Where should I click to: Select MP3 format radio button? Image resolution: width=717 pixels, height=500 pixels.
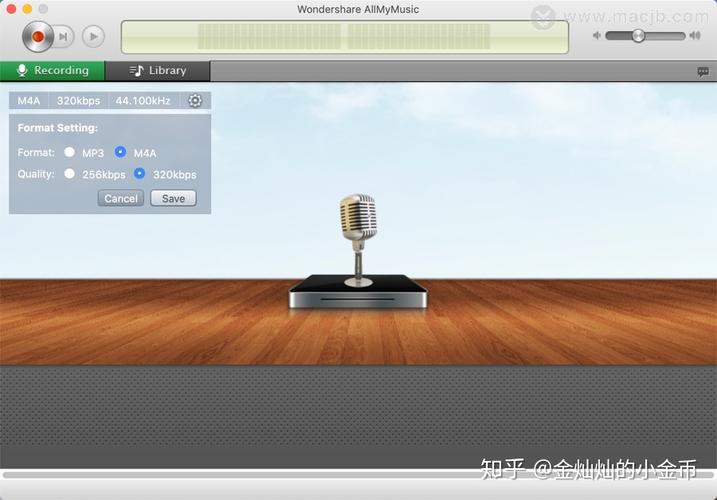70,152
